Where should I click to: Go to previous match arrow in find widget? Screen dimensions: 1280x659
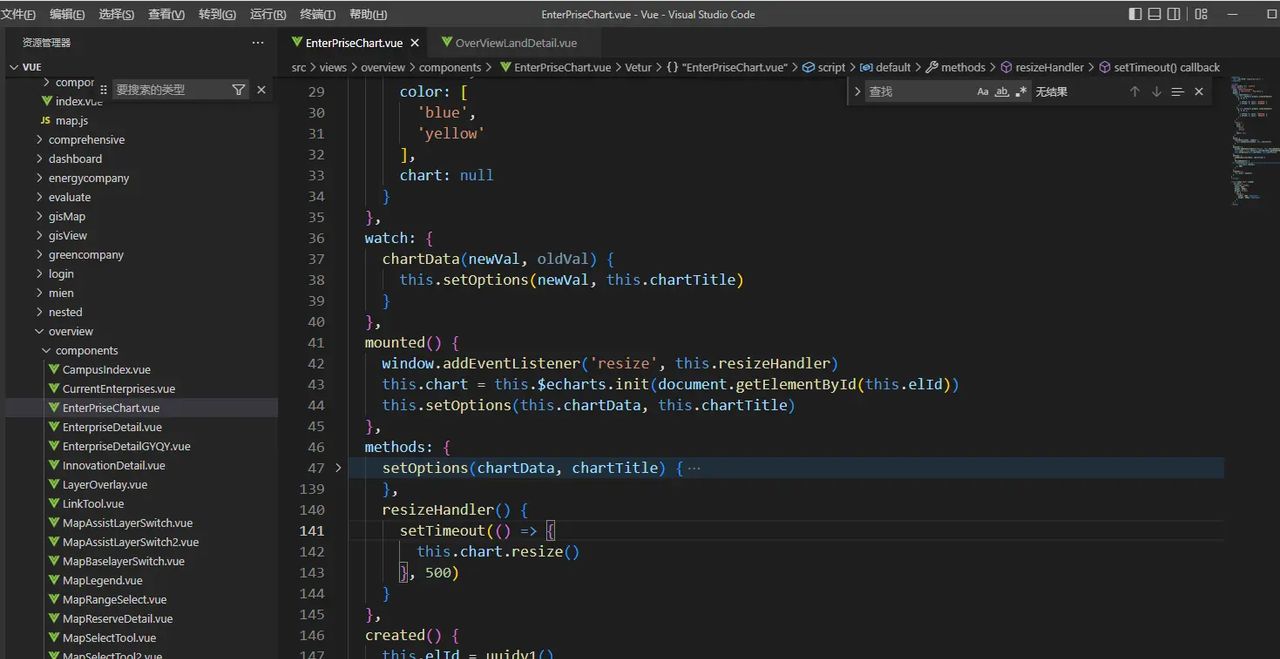pos(1134,91)
